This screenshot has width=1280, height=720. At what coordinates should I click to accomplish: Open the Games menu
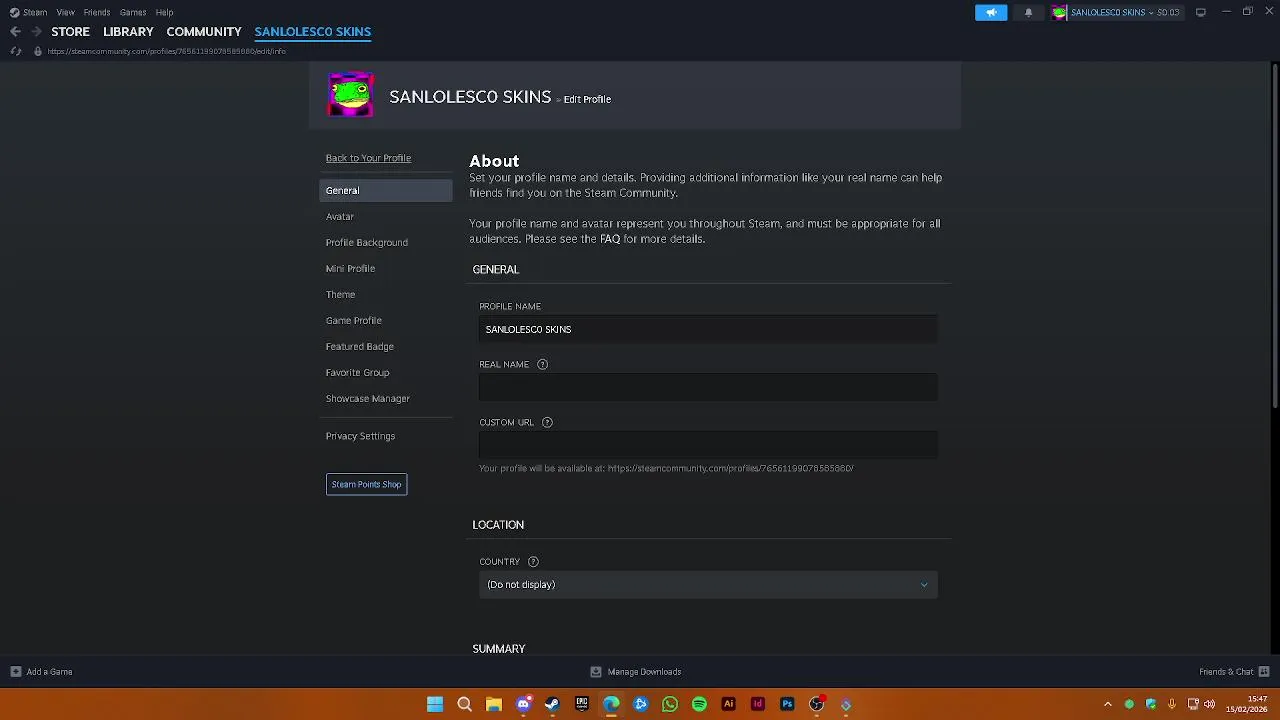click(133, 12)
